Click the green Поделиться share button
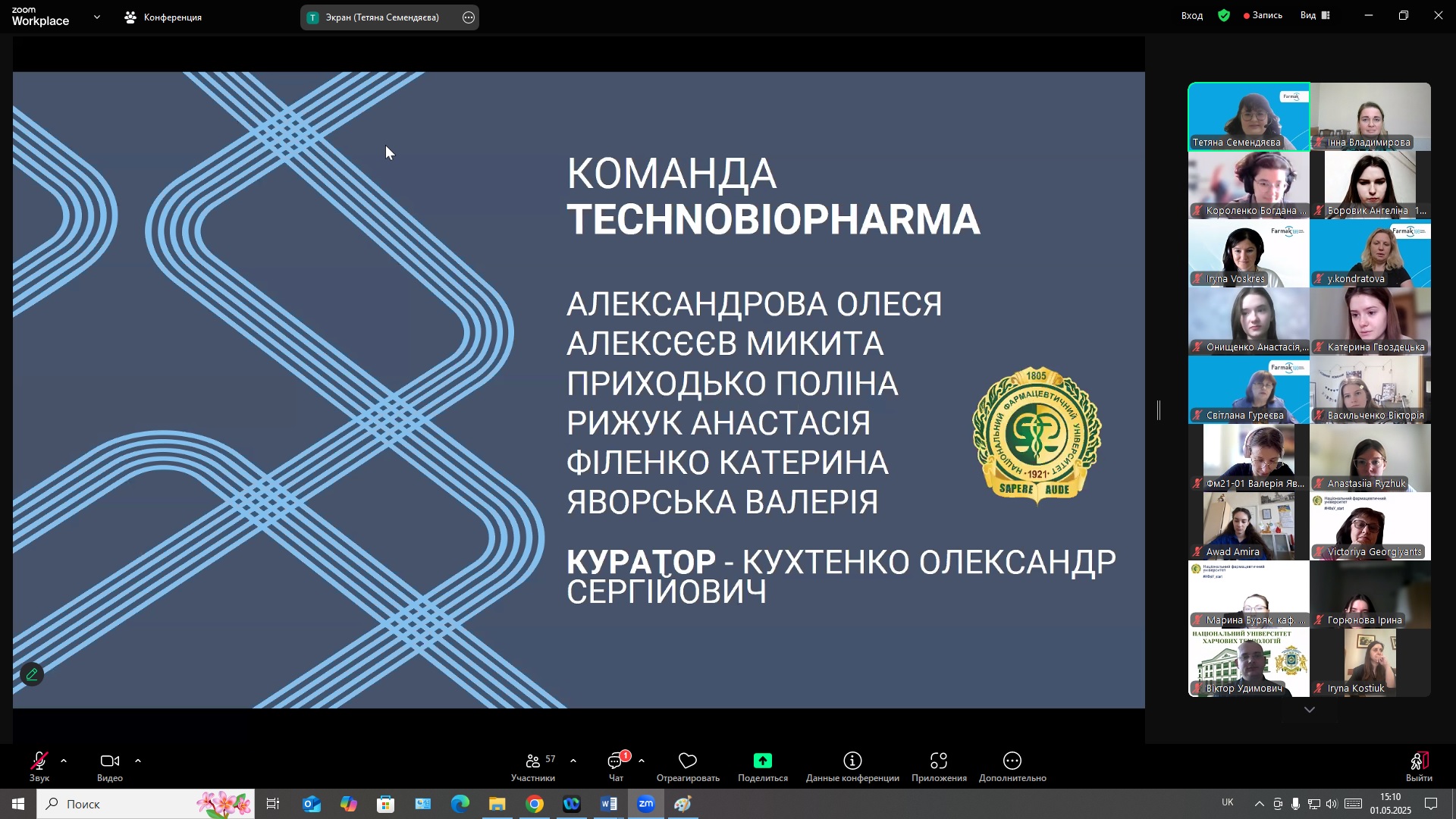 tap(763, 767)
